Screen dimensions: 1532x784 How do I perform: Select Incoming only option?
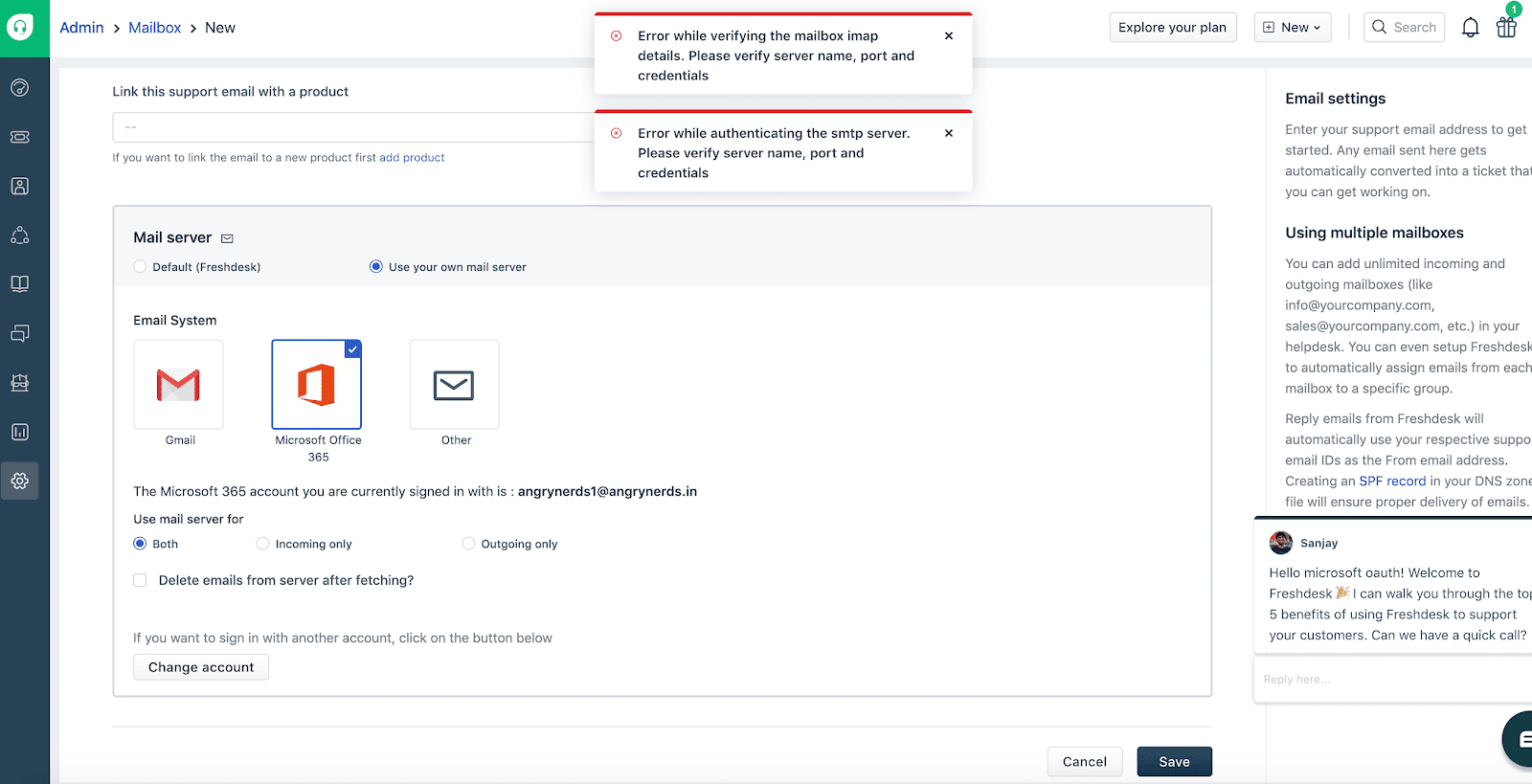point(262,544)
